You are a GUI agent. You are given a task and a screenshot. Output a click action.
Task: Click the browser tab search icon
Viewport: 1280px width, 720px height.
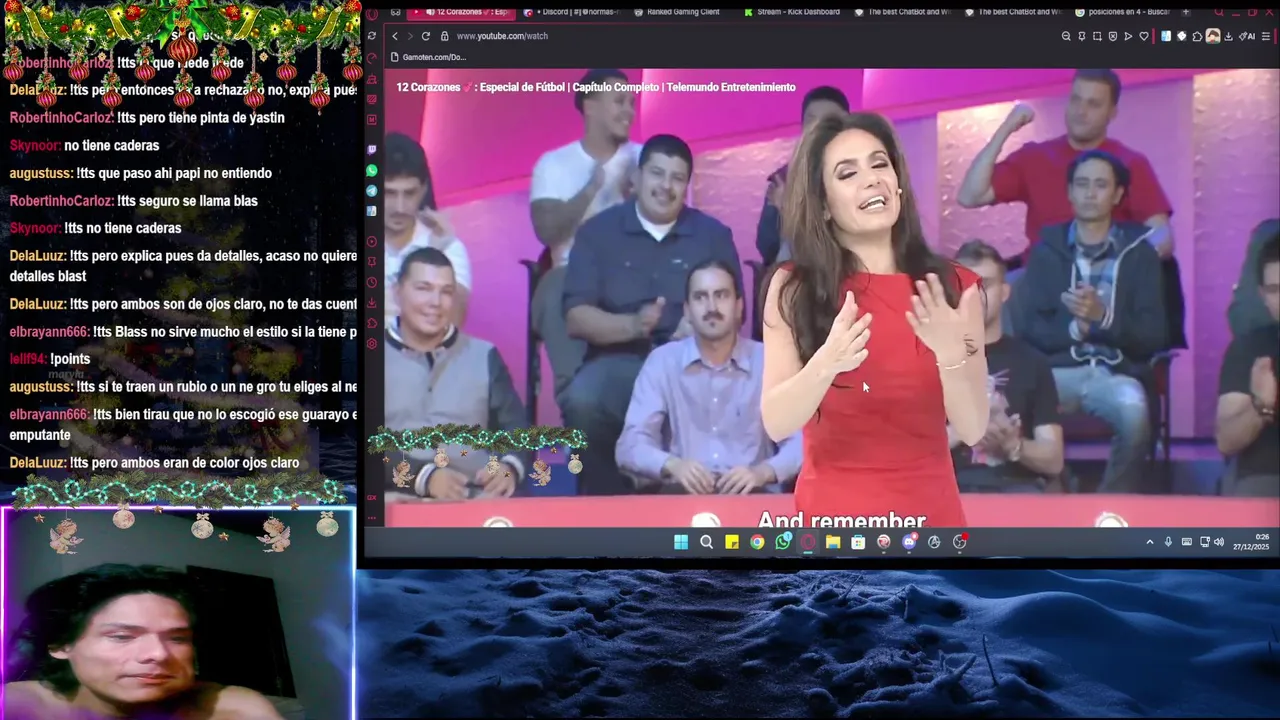(1219, 12)
